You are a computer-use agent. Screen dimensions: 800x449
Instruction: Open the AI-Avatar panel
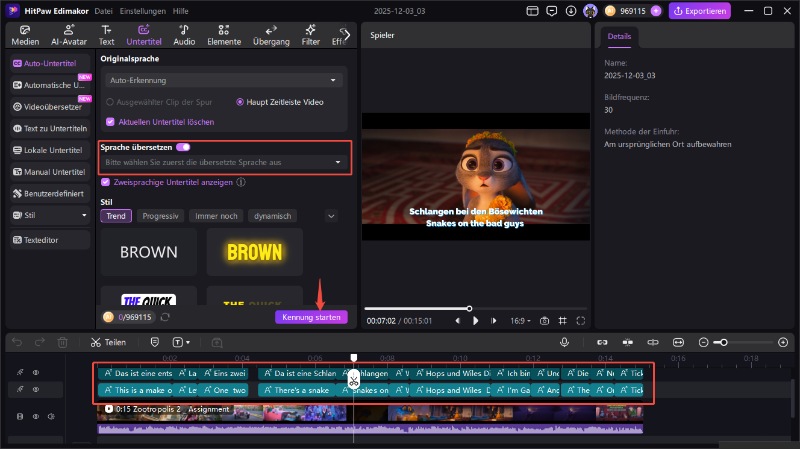(71, 36)
